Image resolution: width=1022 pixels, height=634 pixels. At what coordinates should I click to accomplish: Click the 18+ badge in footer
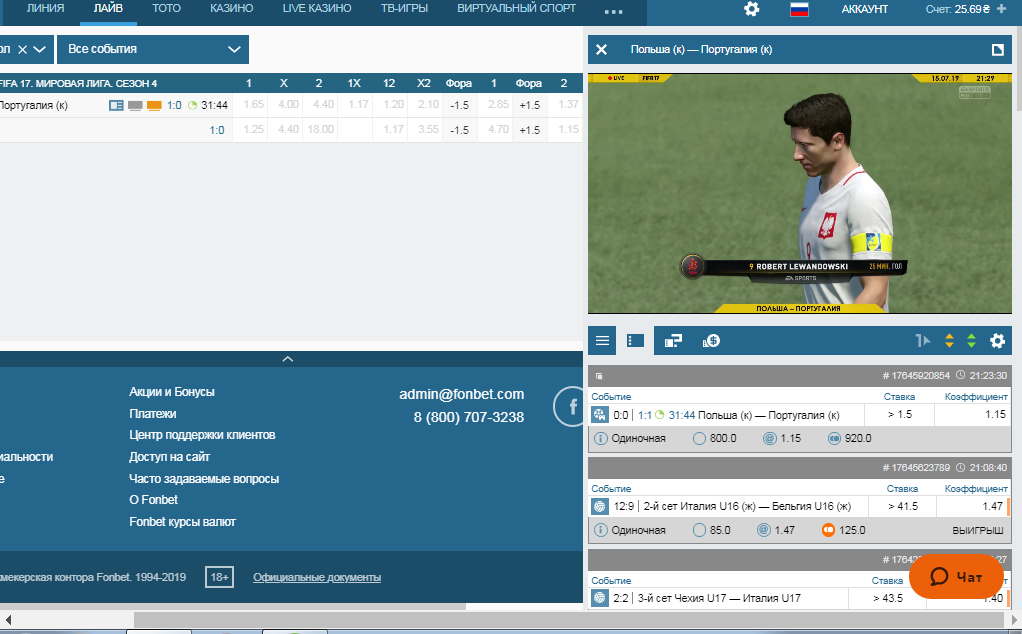tap(220, 577)
